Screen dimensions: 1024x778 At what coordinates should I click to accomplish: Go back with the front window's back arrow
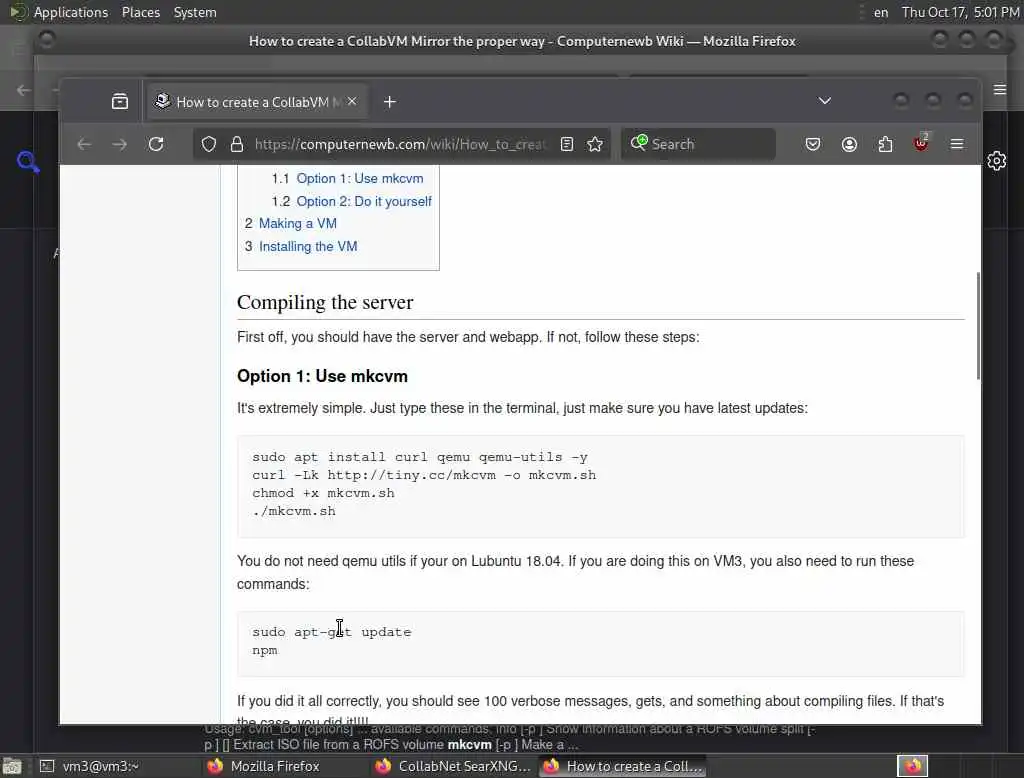(x=84, y=144)
